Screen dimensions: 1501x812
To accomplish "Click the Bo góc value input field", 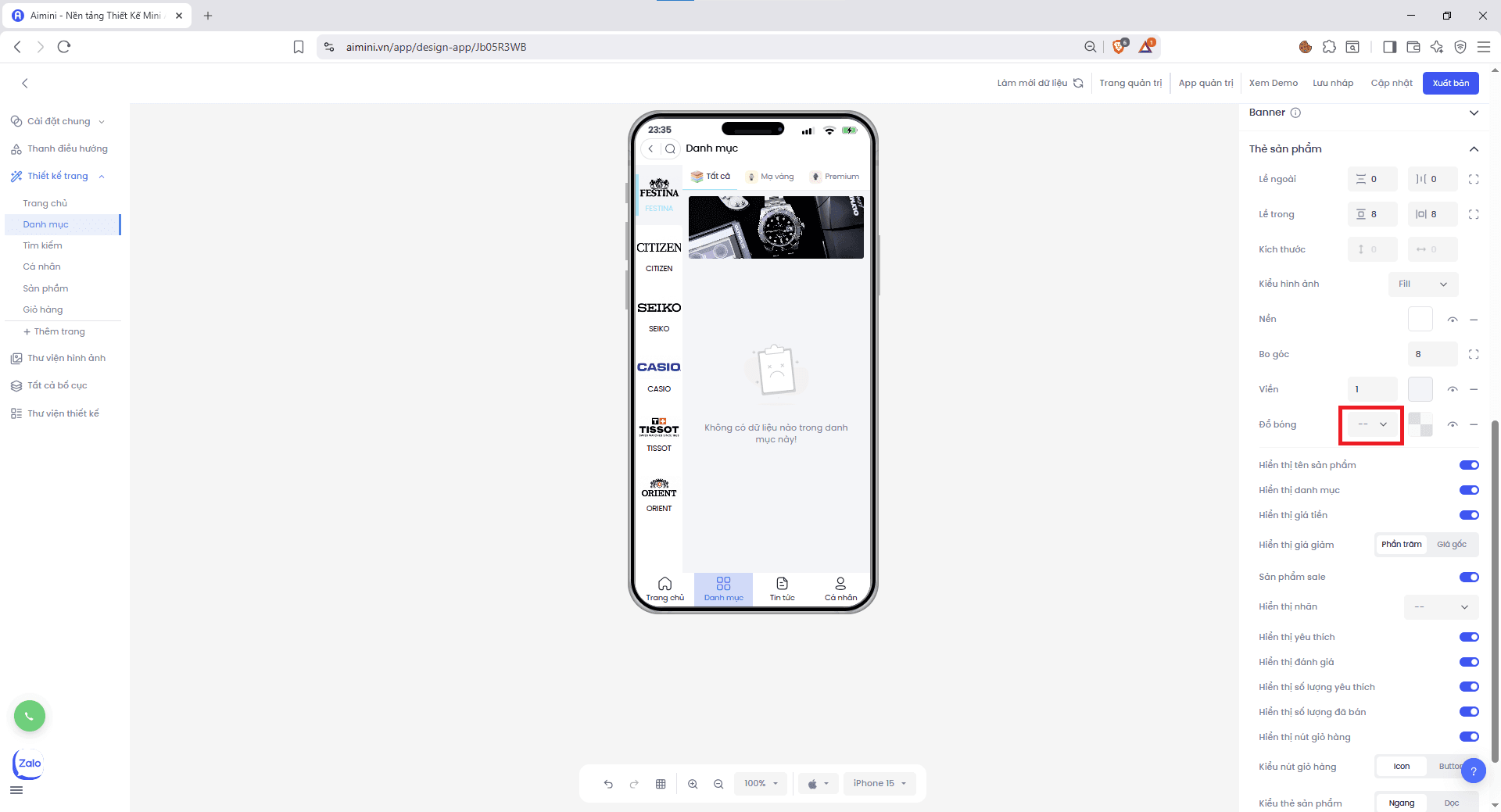I will click(1431, 354).
